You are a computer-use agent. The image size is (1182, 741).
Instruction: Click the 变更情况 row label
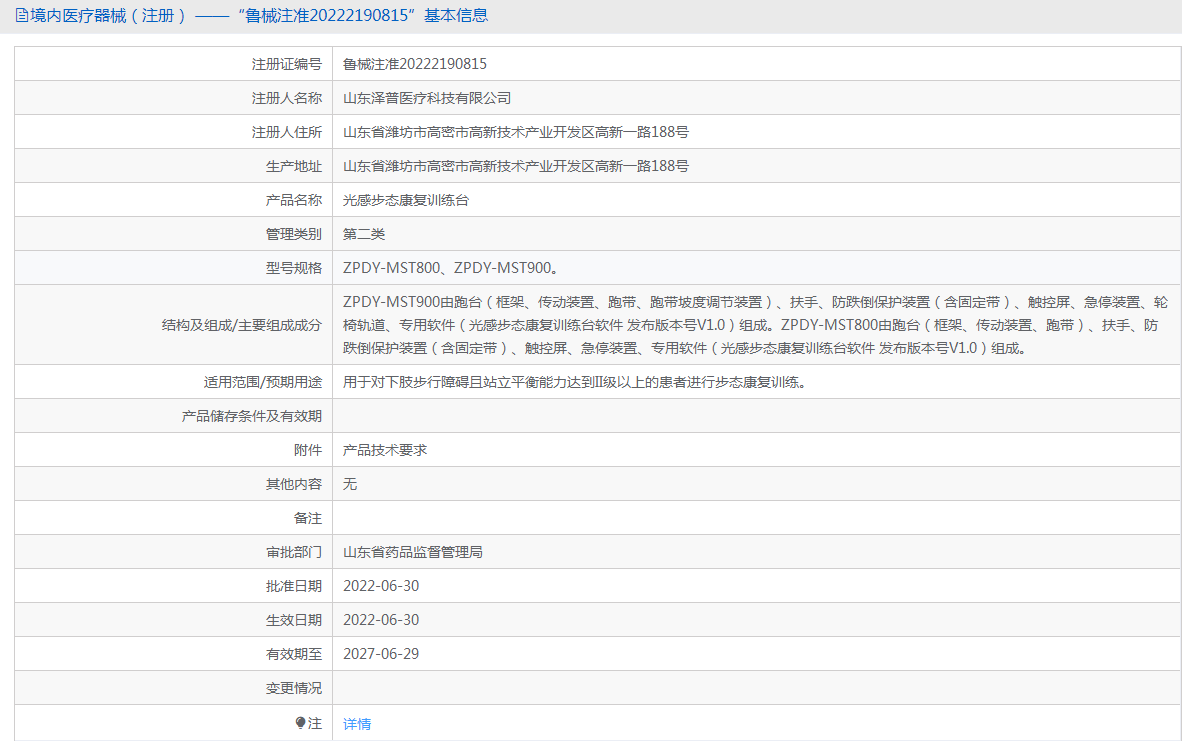(x=293, y=688)
